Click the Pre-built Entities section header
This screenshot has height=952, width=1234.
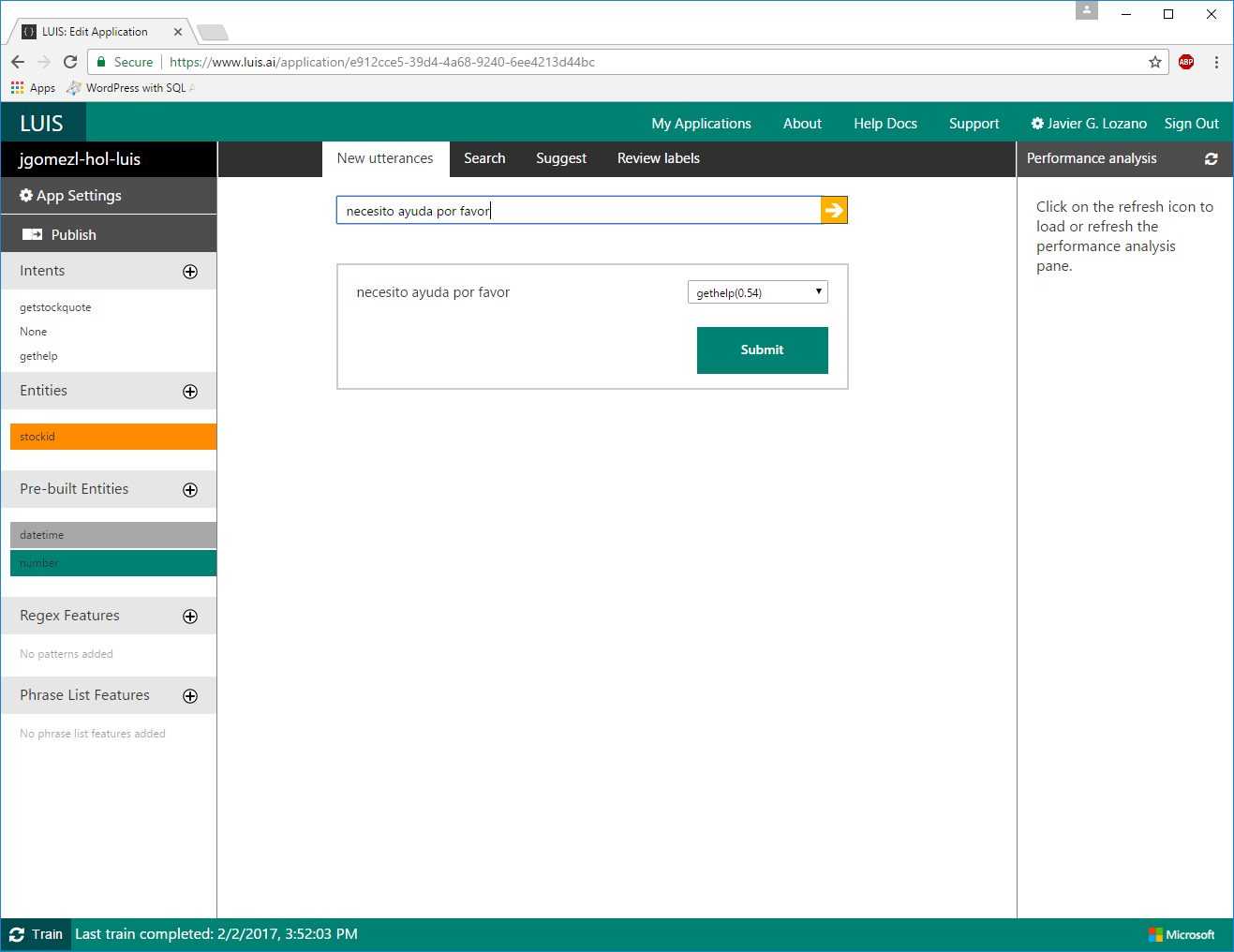point(74,489)
